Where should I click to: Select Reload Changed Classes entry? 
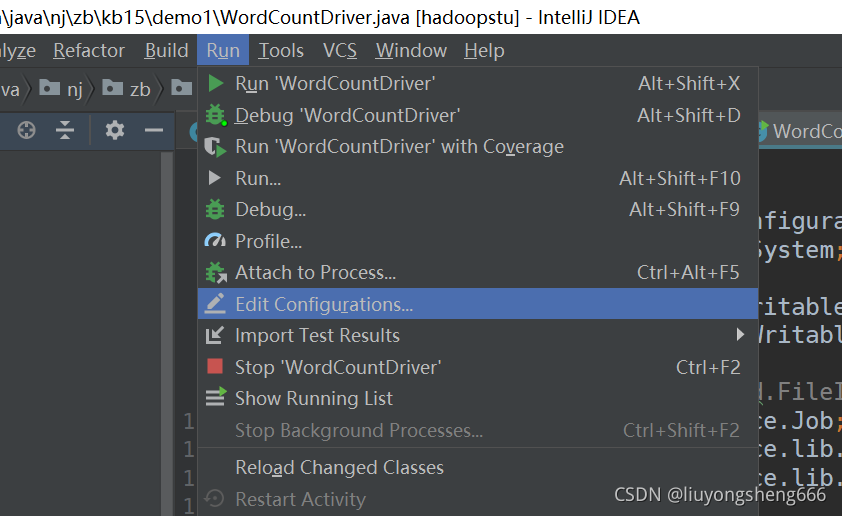click(x=478, y=467)
